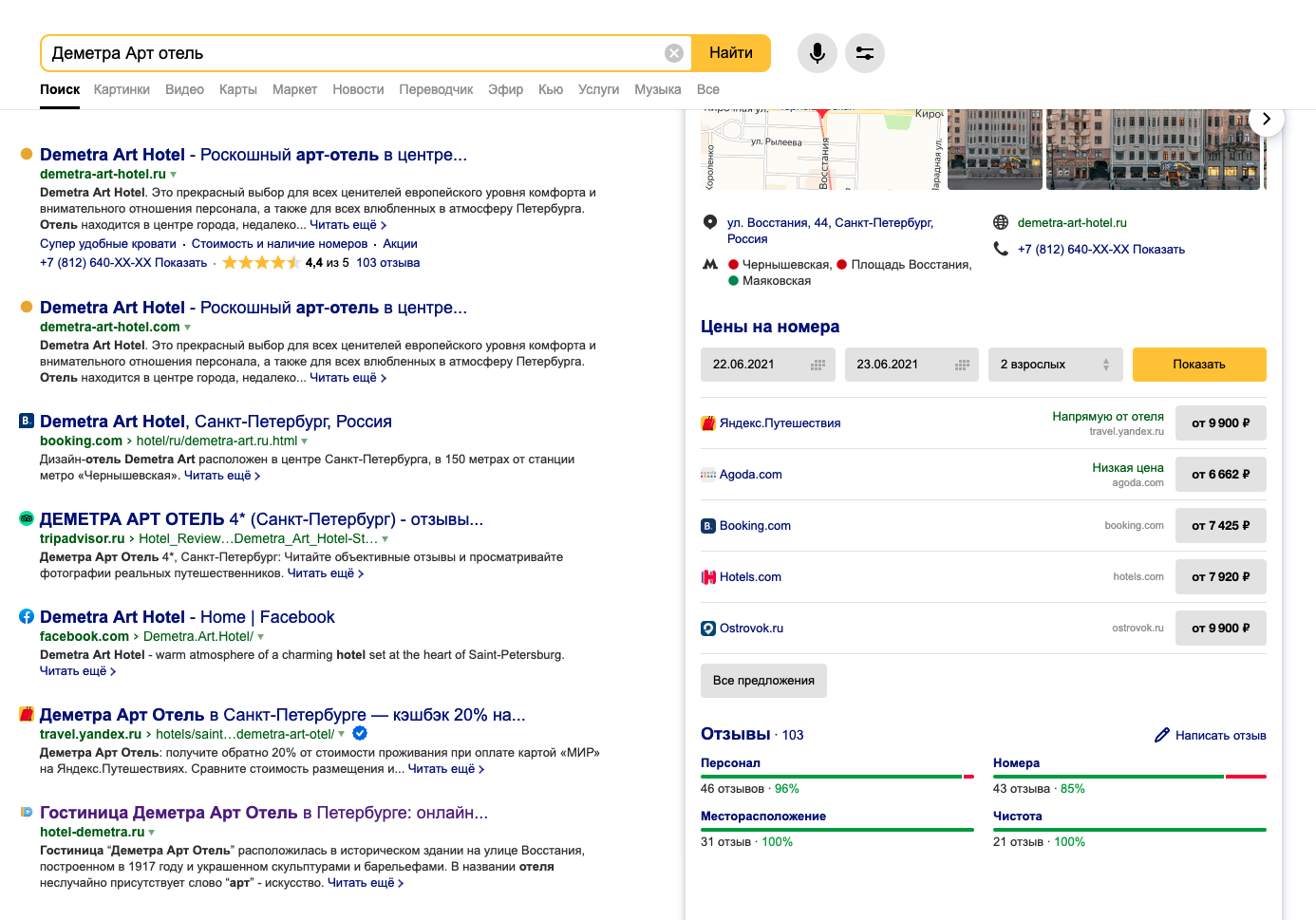Open Agoda offer от 6 662 ₽

pos(1221,475)
